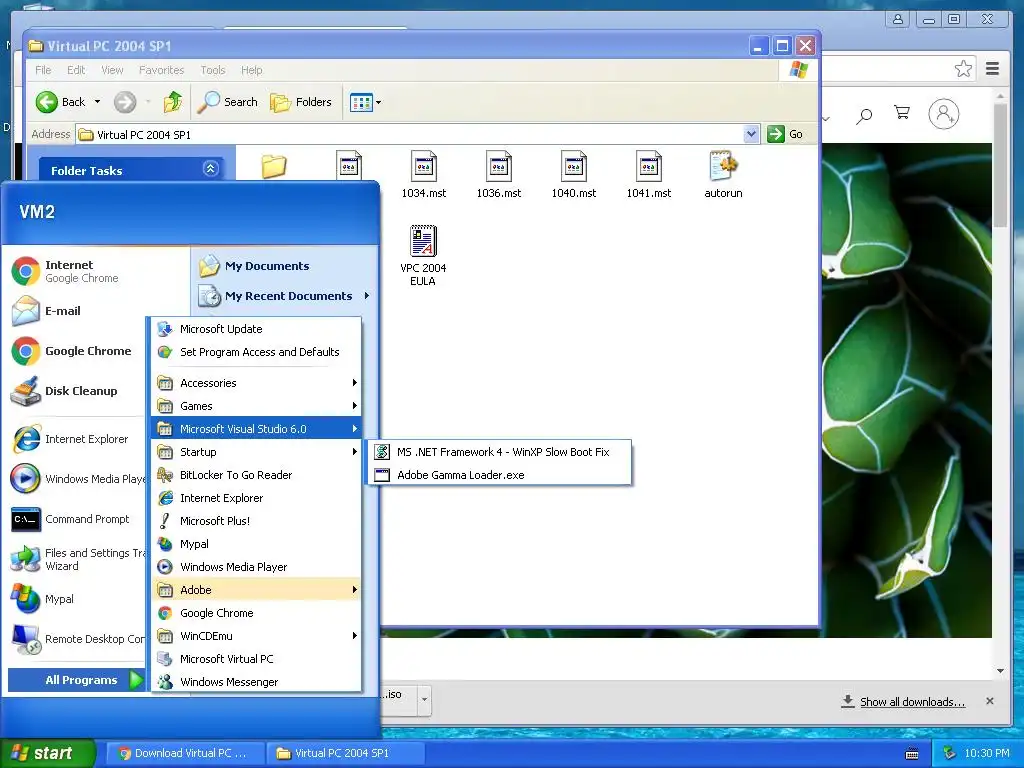The width and height of the screenshot is (1024, 768).
Task: Open the Edit menu
Action: point(76,70)
